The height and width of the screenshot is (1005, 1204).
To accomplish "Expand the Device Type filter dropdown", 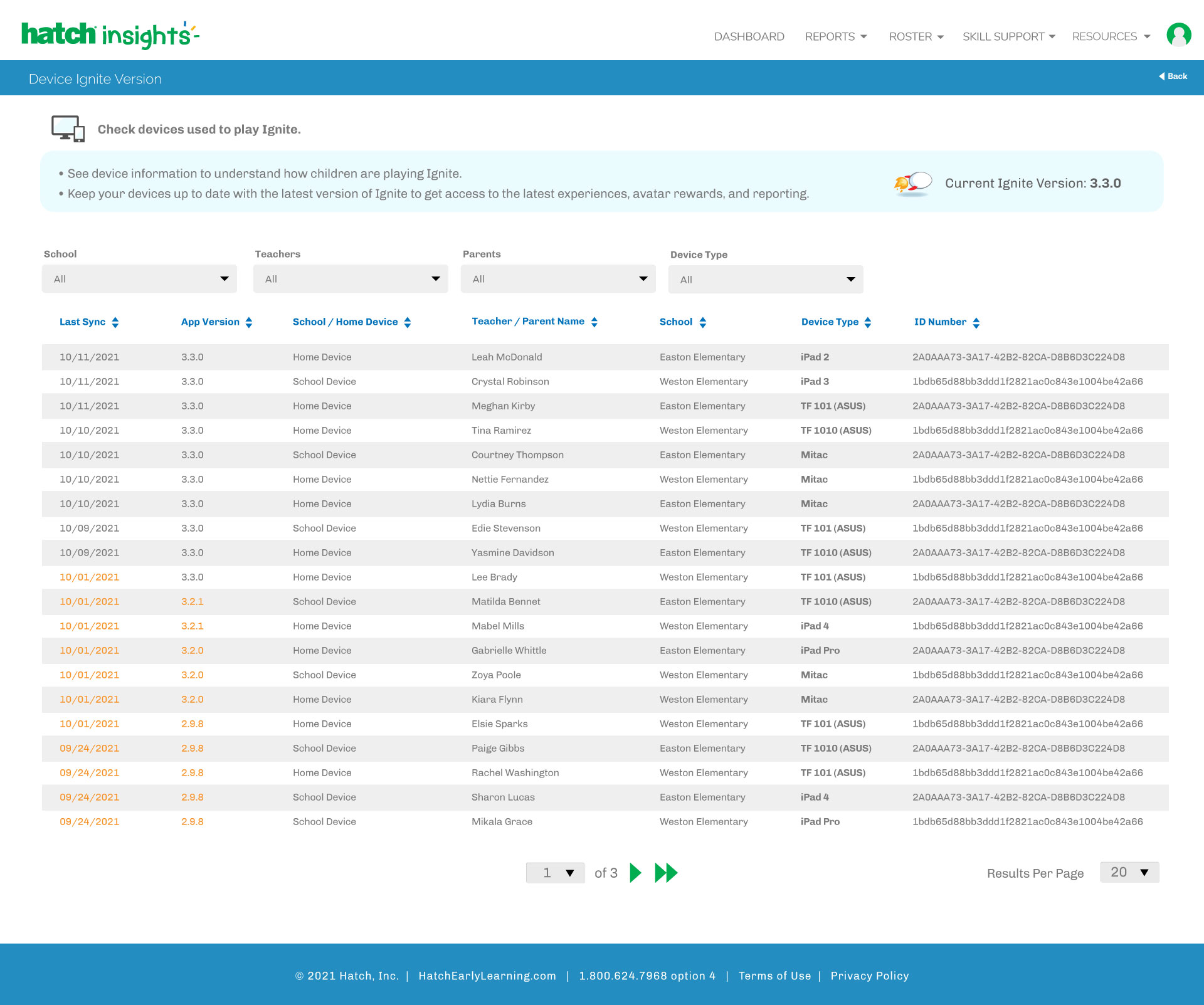I will tap(766, 280).
